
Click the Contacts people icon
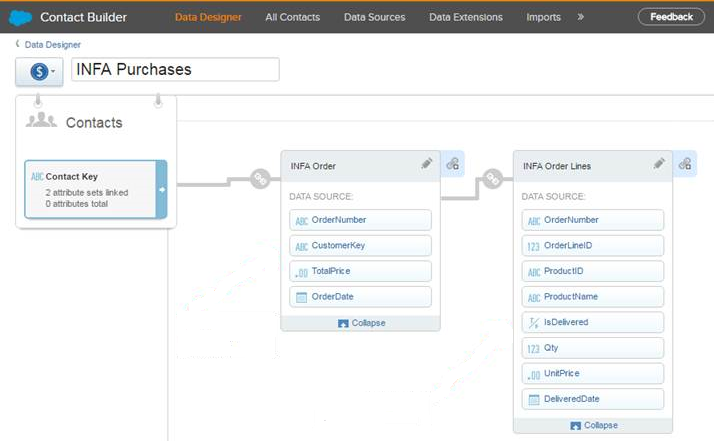click(41, 120)
